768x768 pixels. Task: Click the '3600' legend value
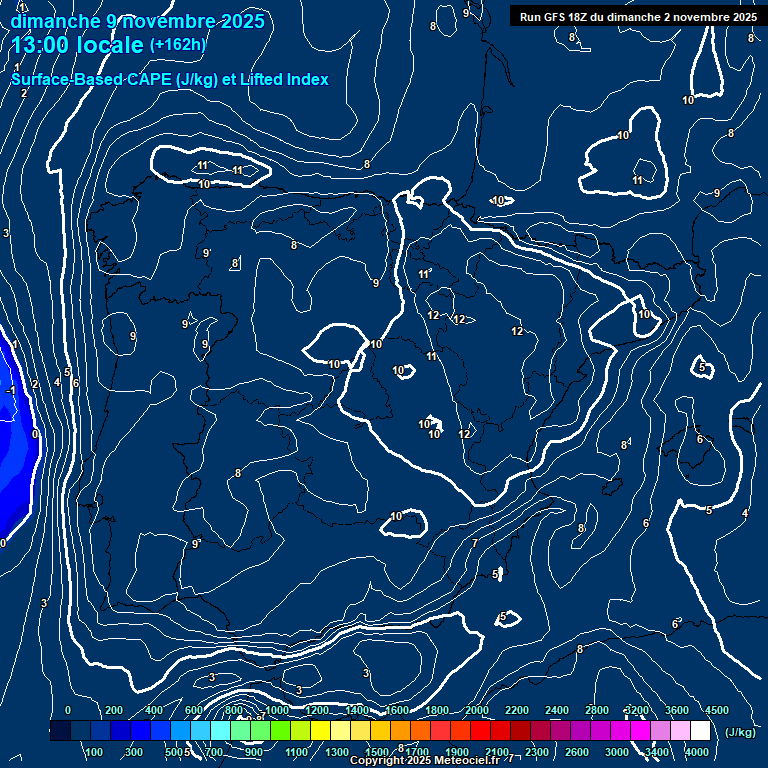(x=677, y=710)
